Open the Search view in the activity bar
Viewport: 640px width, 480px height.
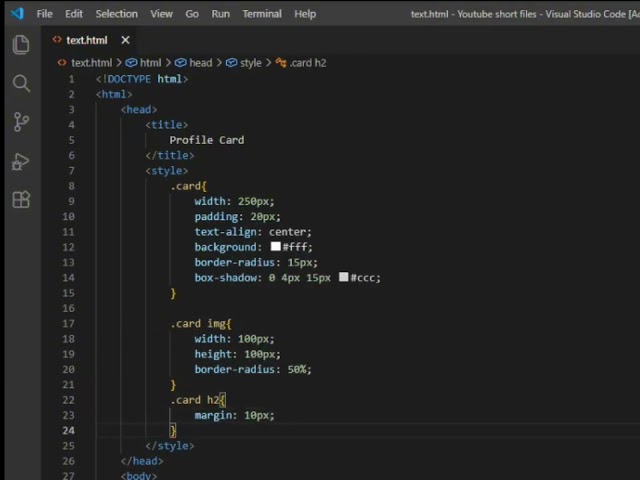click(x=21, y=83)
